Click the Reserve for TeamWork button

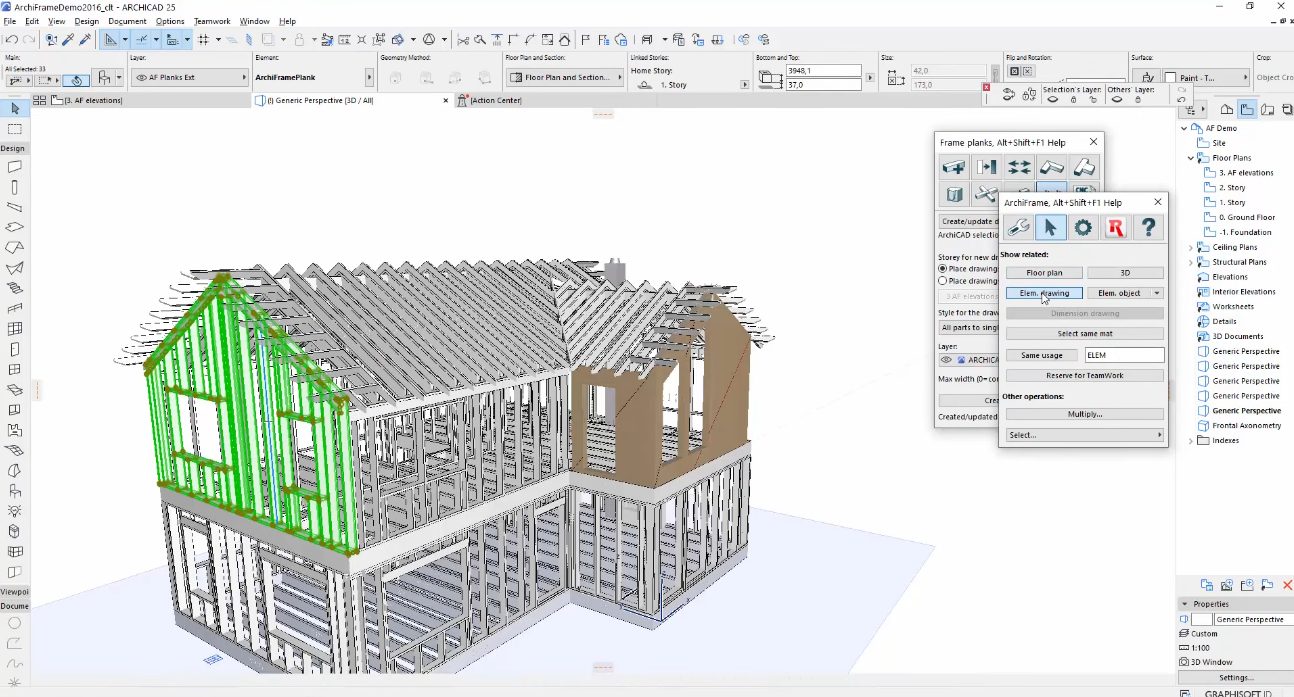click(x=1085, y=375)
